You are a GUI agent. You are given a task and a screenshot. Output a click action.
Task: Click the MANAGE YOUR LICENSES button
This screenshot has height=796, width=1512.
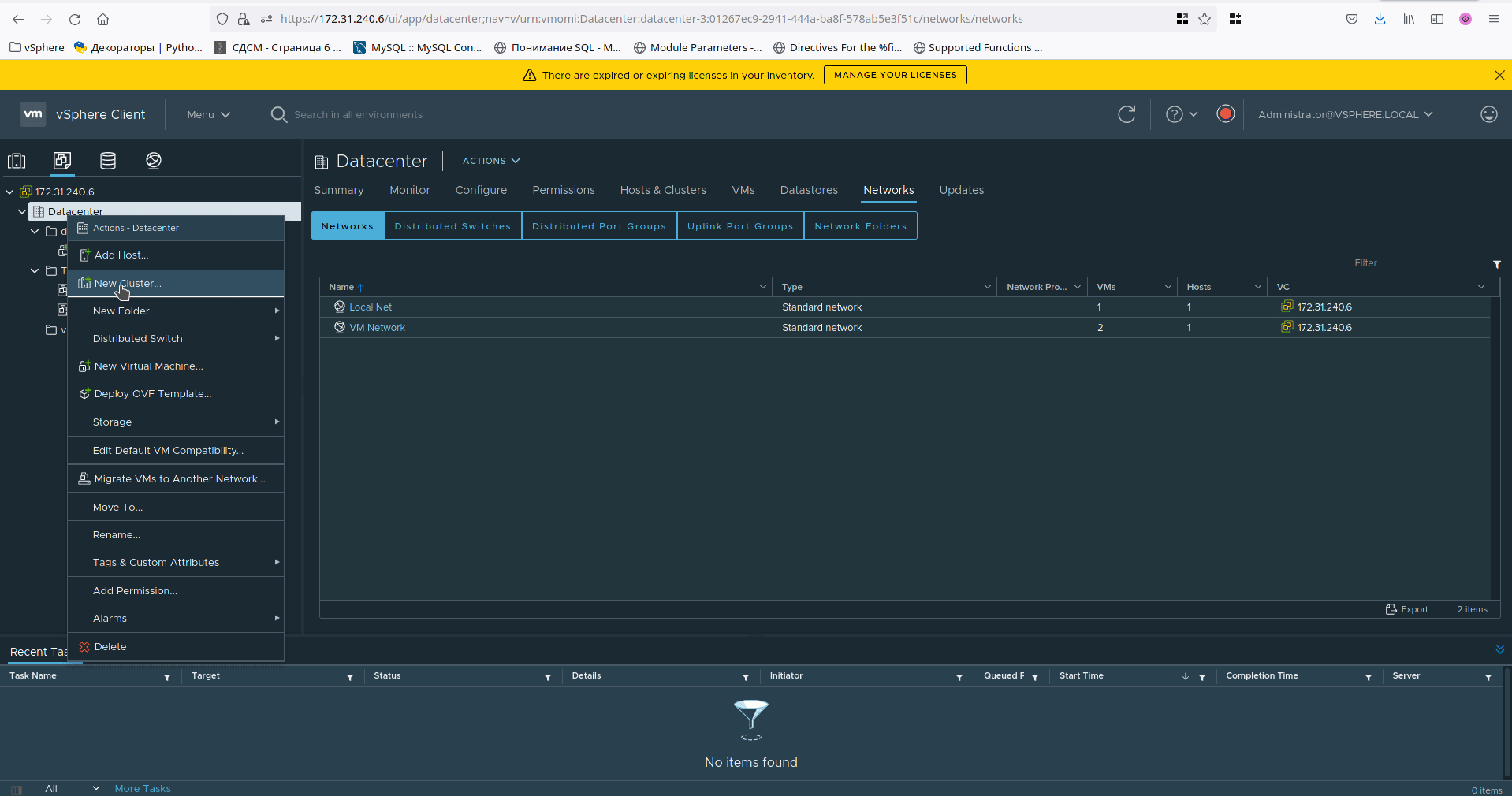click(x=895, y=75)
